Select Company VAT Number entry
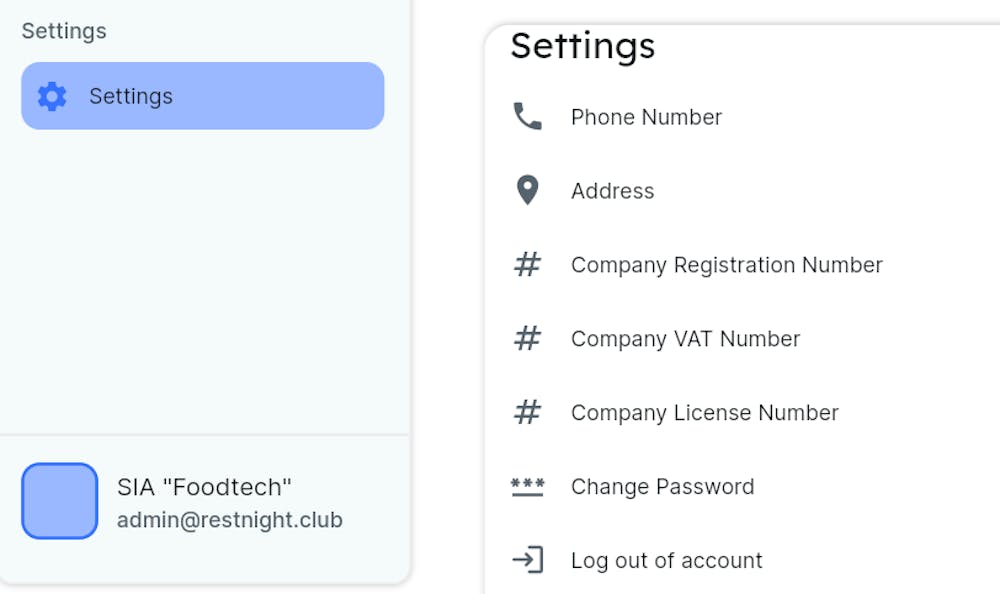1000x594 pixels. pyautogui.click(x=685, y=339)
